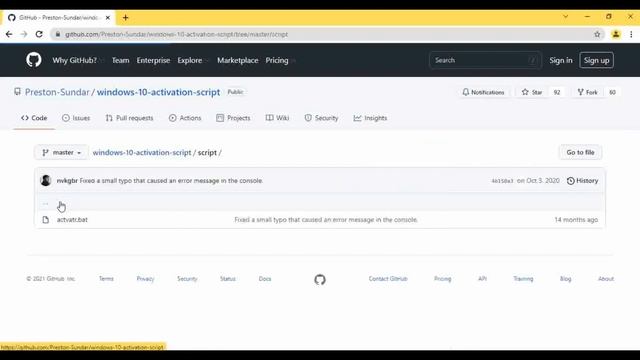Star the repository
Image resolution: width=640 pixels, height=360 pixels.
[x=532, y=92]
